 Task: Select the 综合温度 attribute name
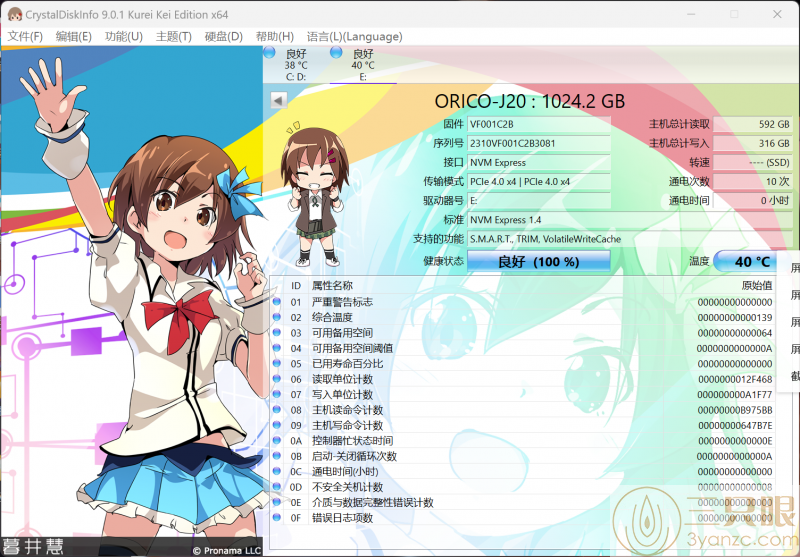(332, 317)
